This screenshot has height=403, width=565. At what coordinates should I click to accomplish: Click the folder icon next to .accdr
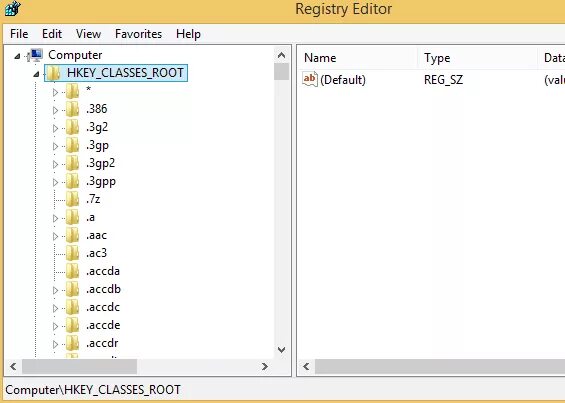point(72,344)
